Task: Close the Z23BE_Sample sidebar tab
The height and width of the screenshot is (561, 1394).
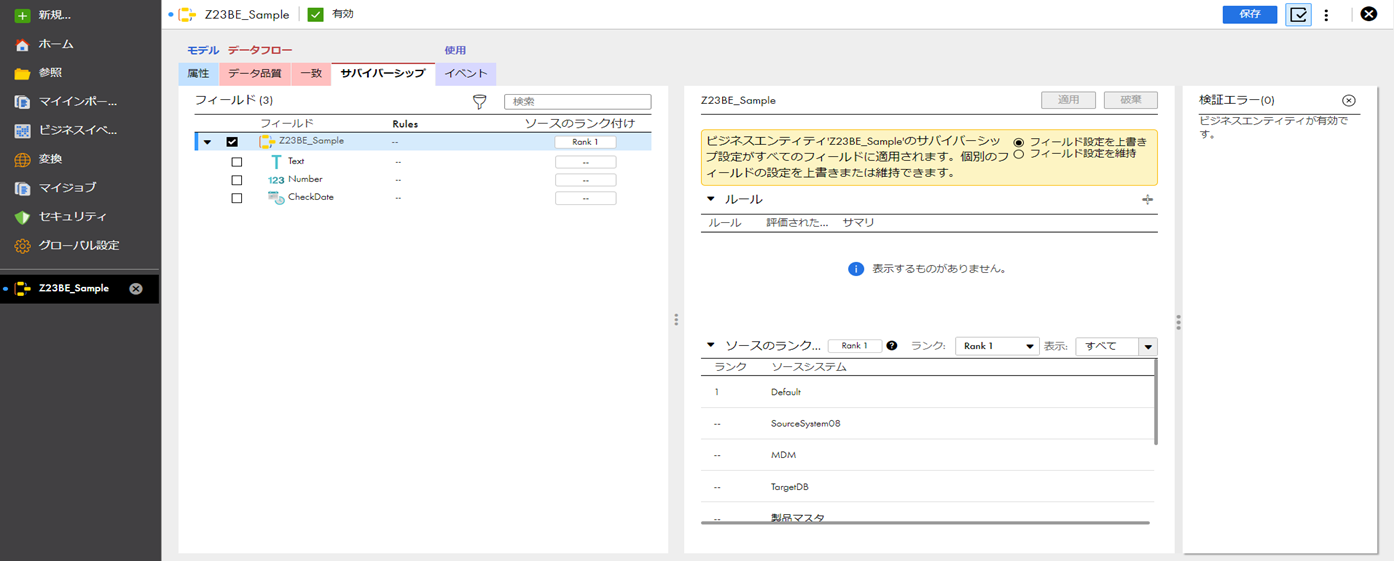Action: point(136,289)
